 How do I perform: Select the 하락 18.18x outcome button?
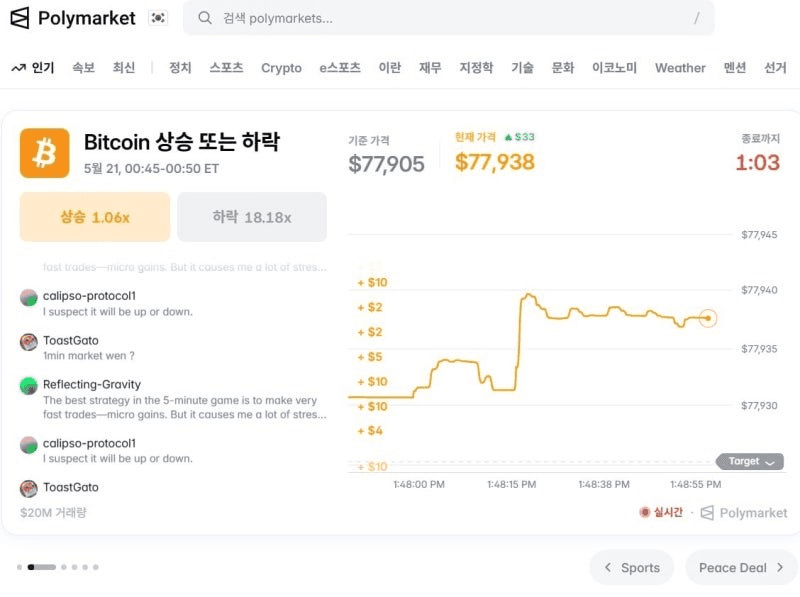[252, 217]
